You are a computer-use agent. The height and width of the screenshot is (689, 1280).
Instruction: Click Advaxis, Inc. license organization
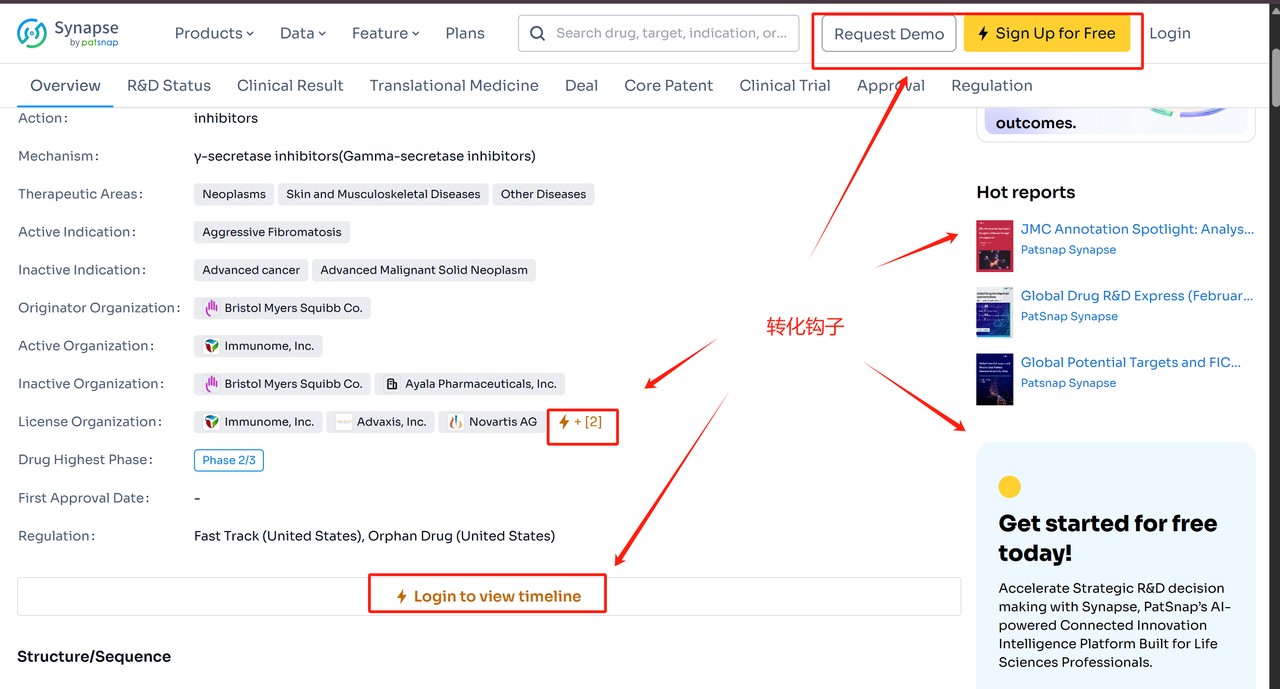pos(381,422)
